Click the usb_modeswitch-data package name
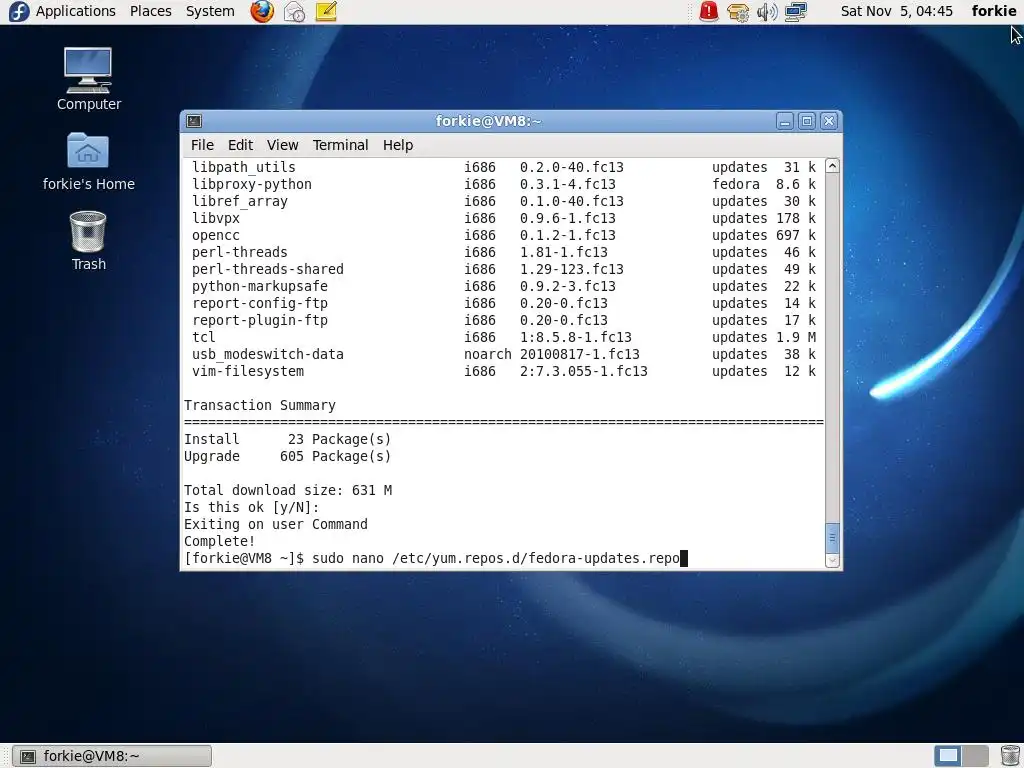The image size is (1024, 768). click(x=268, y=354)
